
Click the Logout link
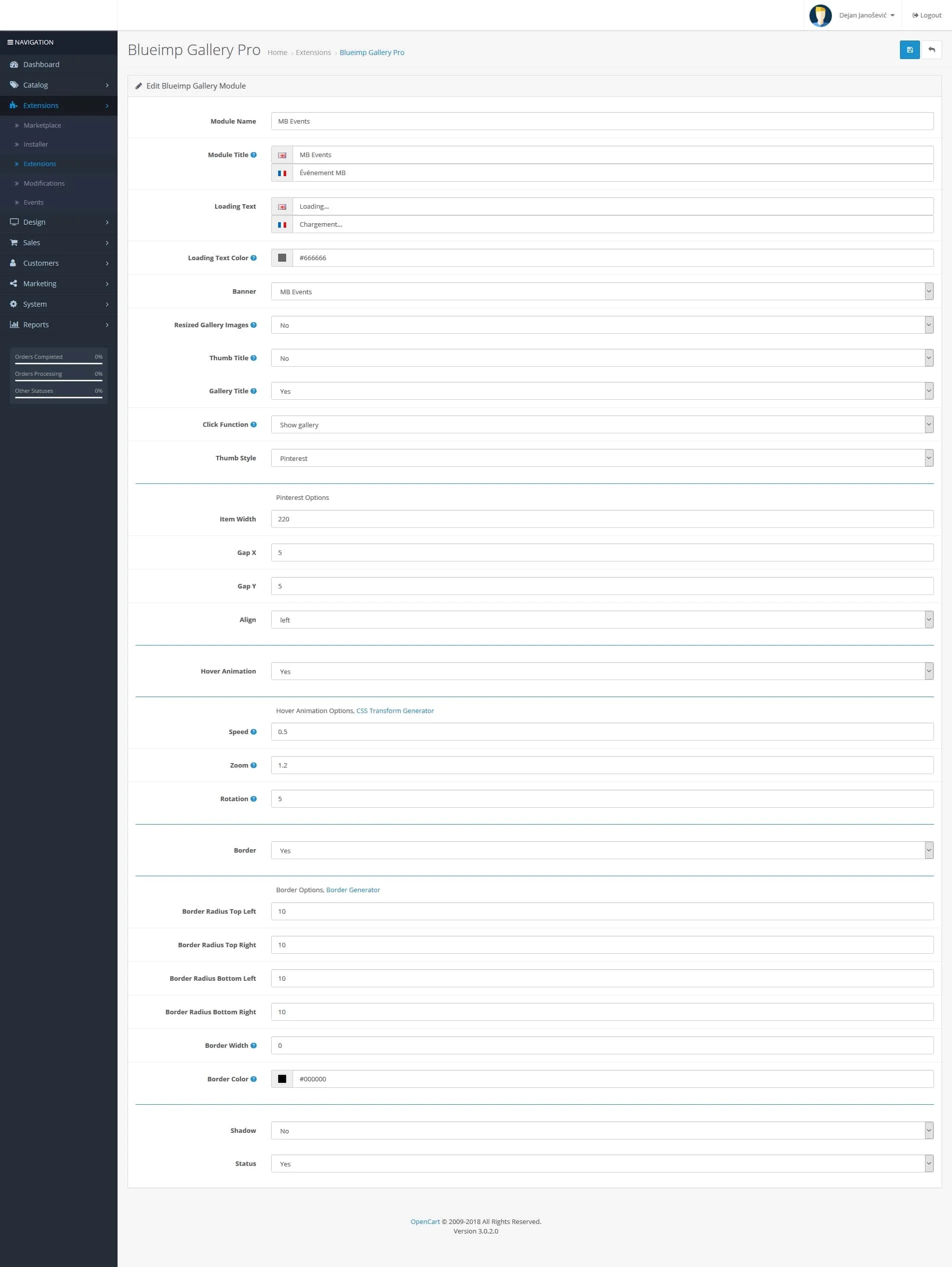[927, 16]
